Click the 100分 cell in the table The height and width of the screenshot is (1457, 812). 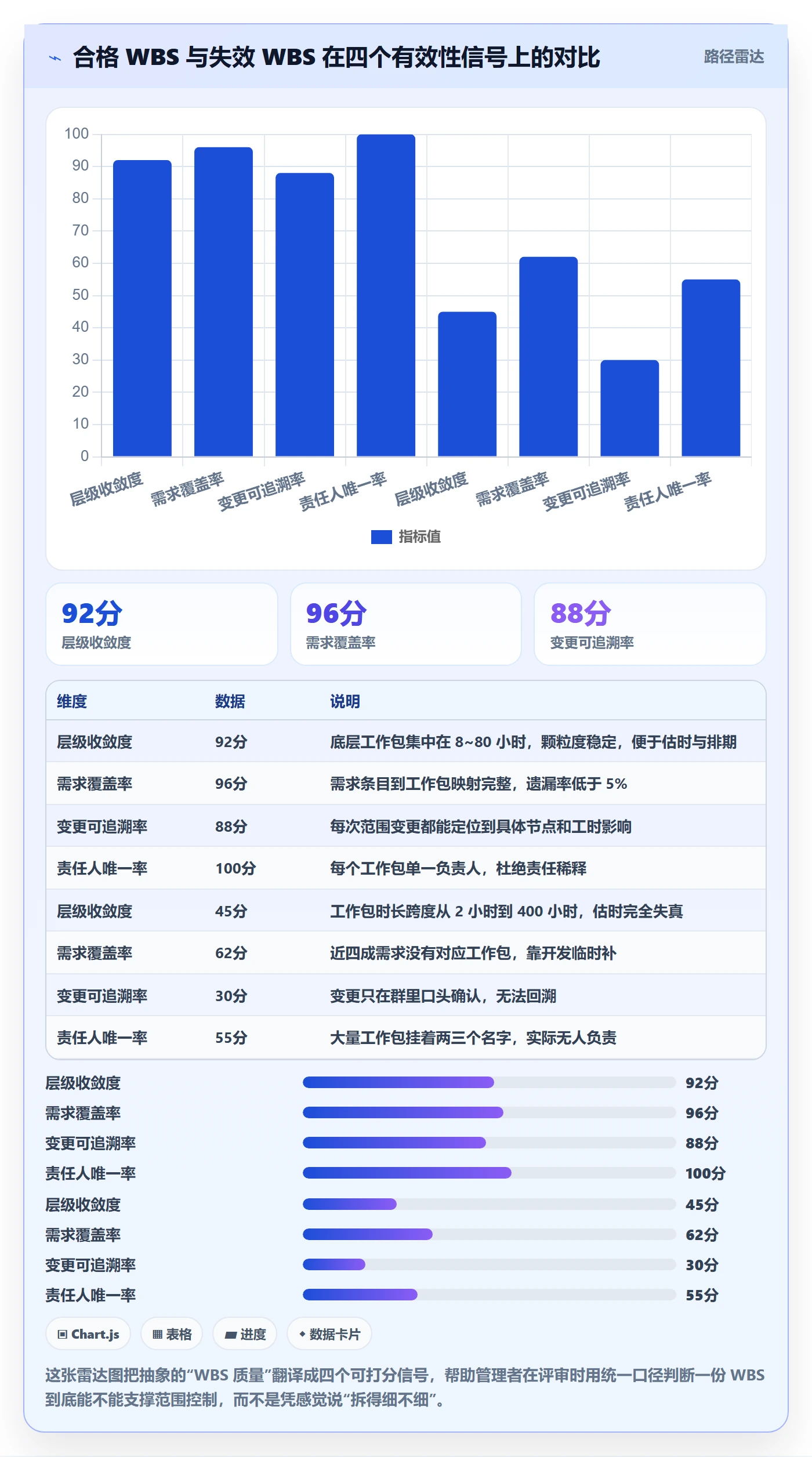tap(235, 868)
